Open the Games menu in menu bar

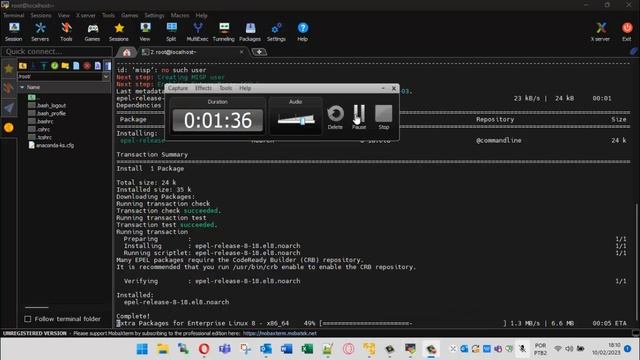129,15
